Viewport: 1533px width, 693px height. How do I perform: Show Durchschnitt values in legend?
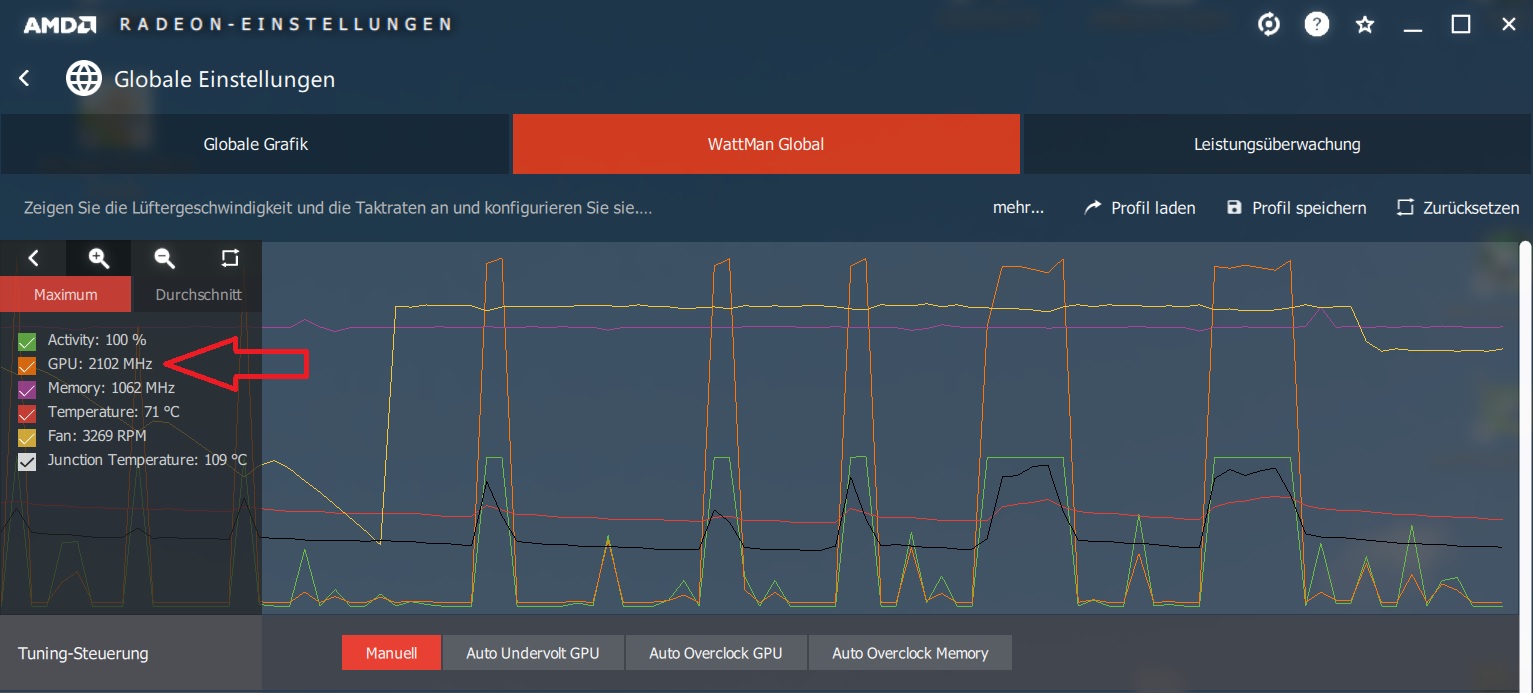pyautogui.click(x=198, y=294)
